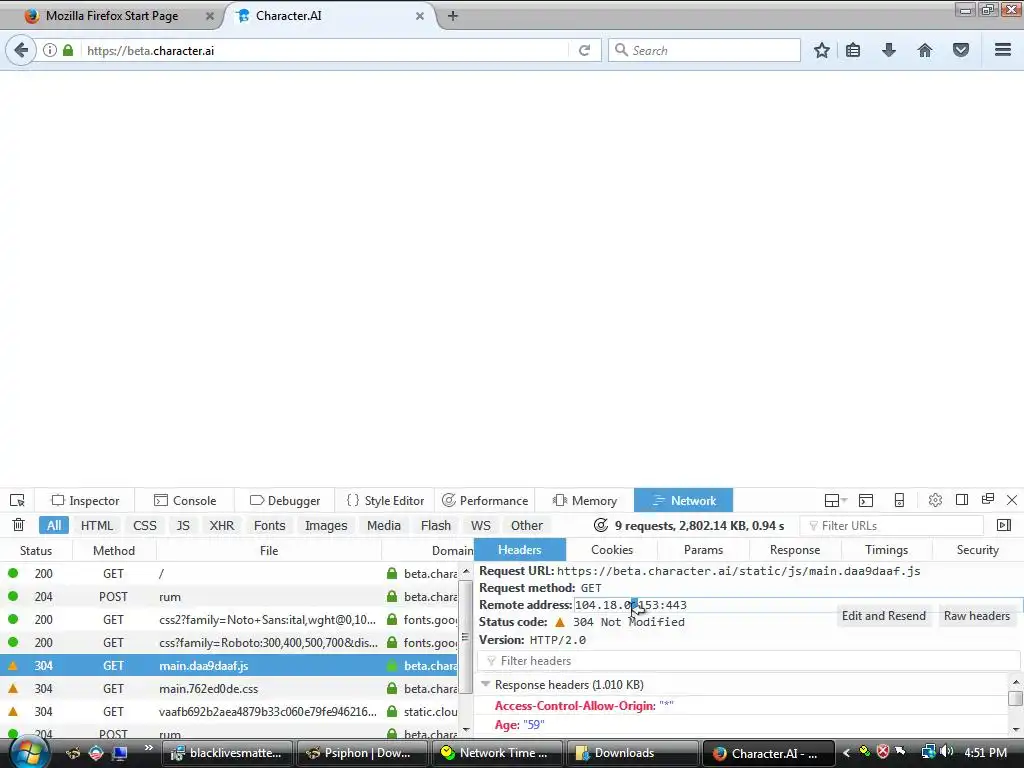Open the Downloads taskbar window
The width and height of the screenshot is (1024, 768).
pyautogui.click(x=631, y=753)
